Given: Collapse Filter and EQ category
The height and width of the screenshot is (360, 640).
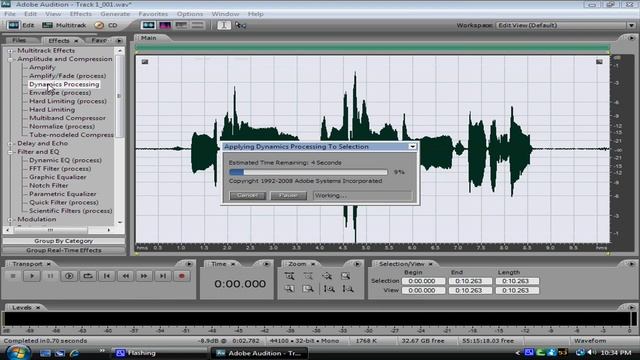Looking at the screenshot, I should pyautogui.click(x=10, y=152).
